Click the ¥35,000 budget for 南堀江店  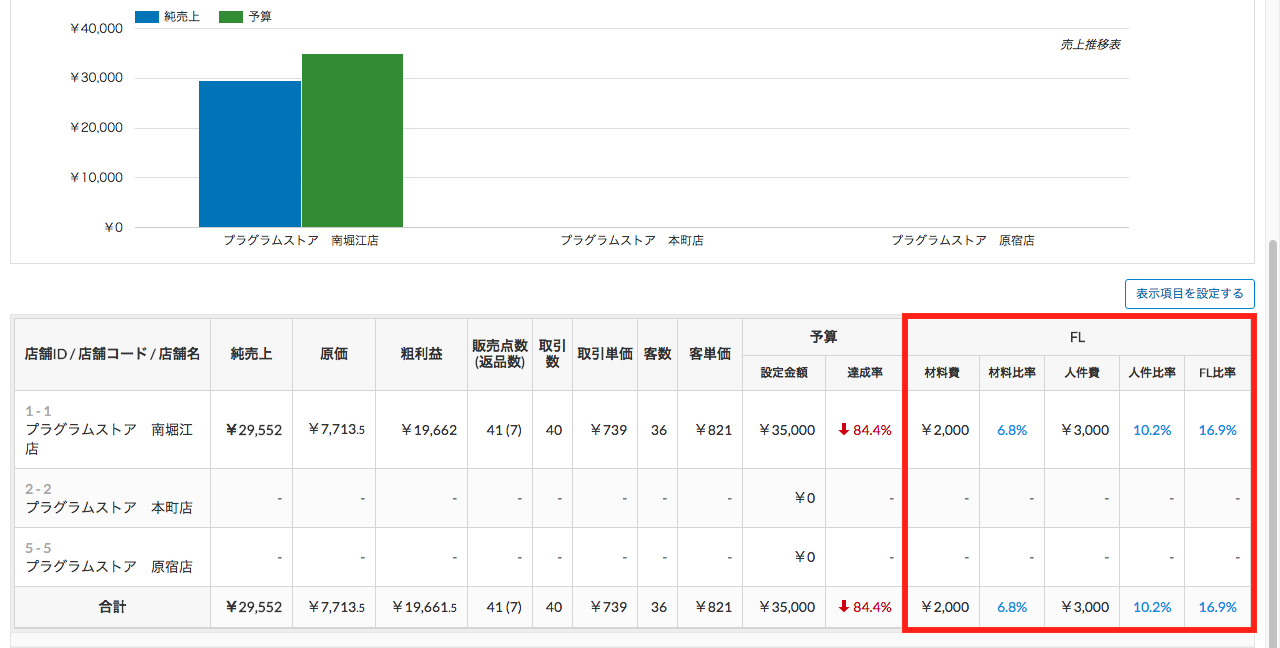tap(787, 430)
